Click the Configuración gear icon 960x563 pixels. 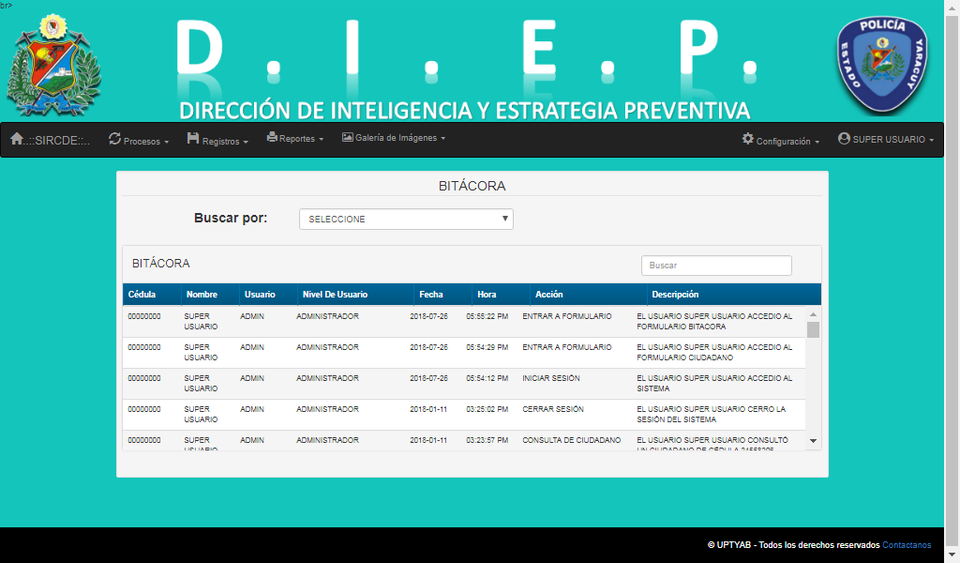click(748, 139)
